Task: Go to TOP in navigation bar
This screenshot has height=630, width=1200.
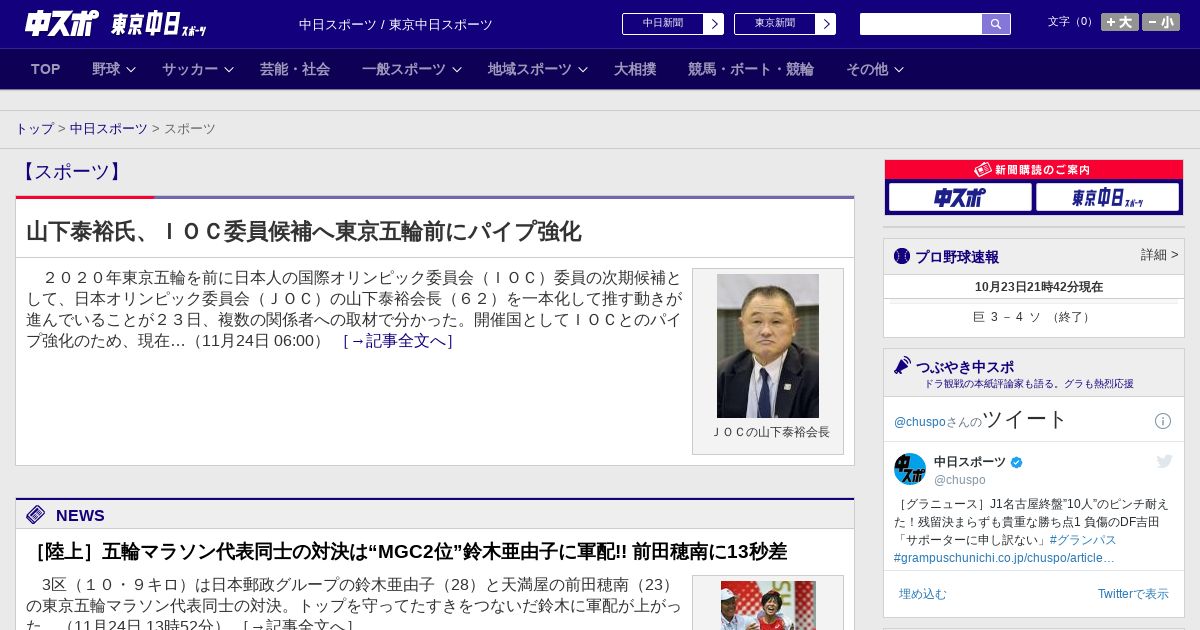Action: pos(46,69)
